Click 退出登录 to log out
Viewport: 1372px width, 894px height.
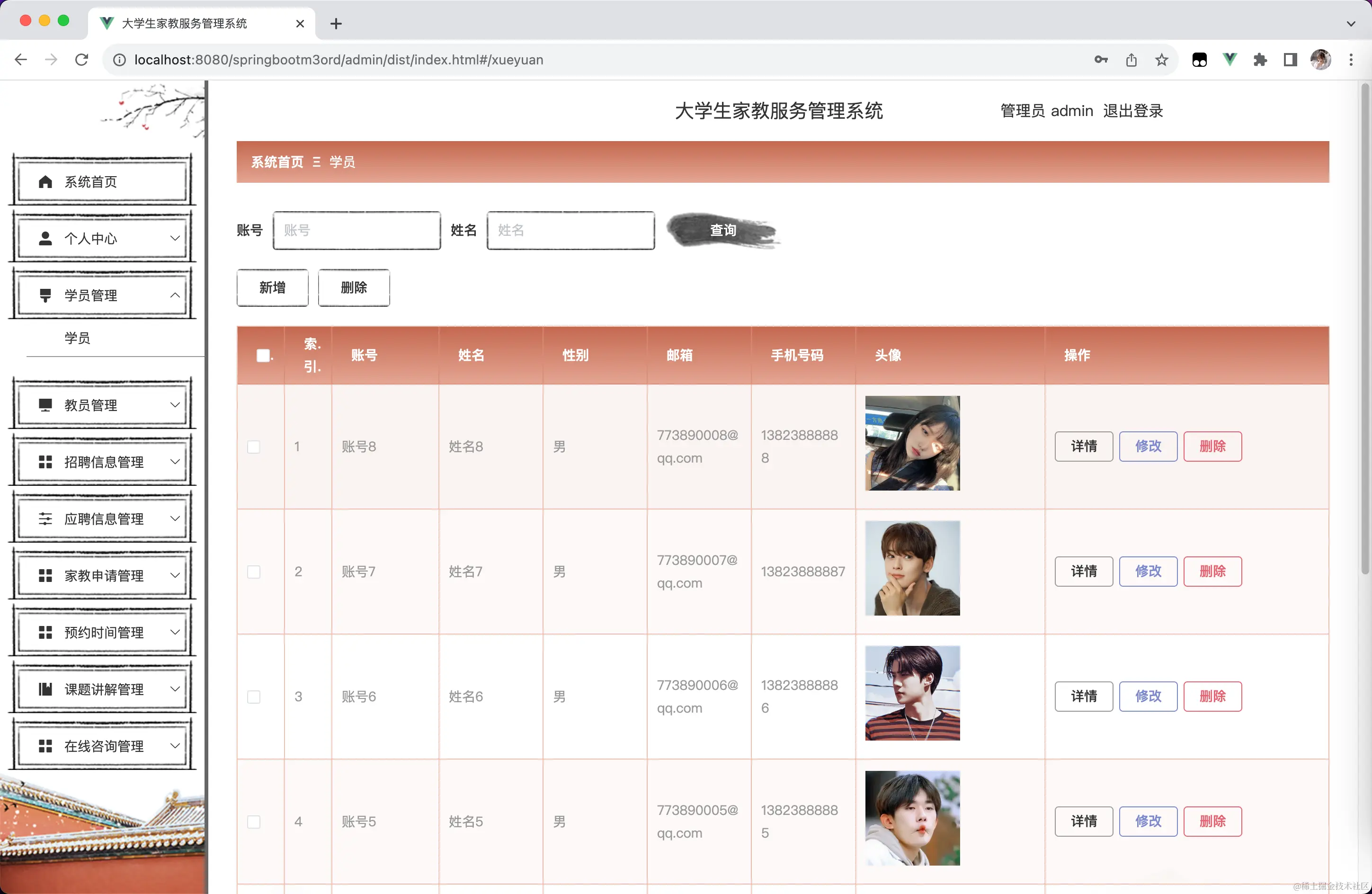coord(1133,111)
